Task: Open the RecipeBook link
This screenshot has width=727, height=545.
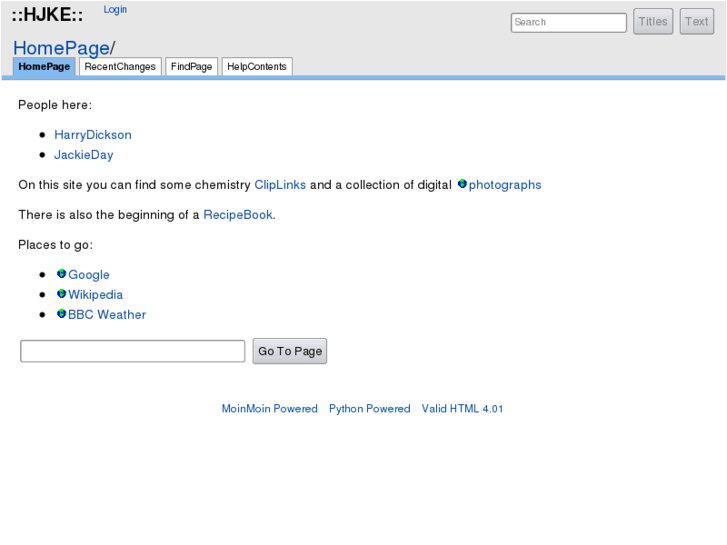Action: (x=238, y=215)
